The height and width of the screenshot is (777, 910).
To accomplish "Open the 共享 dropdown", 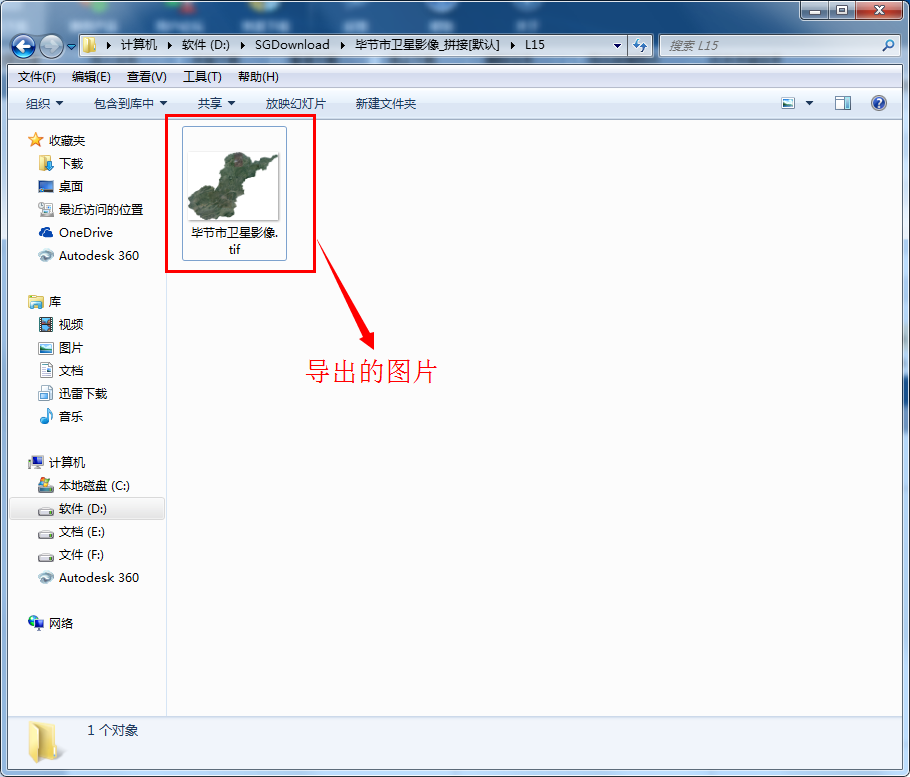I will click(x=216, y=103).
